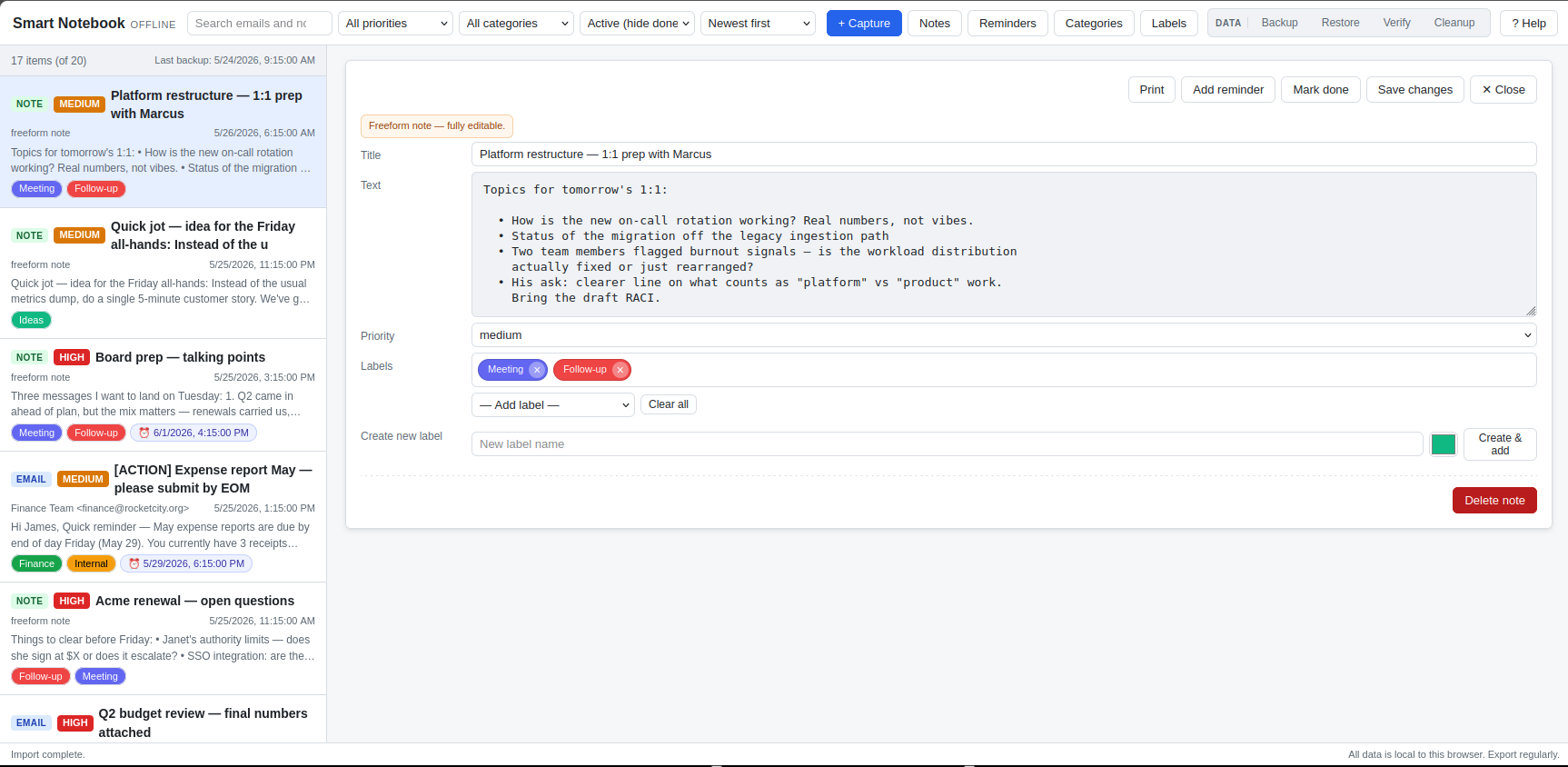
Task: Click Verify in the Data toolbar
Action: tap(1396, 23)
